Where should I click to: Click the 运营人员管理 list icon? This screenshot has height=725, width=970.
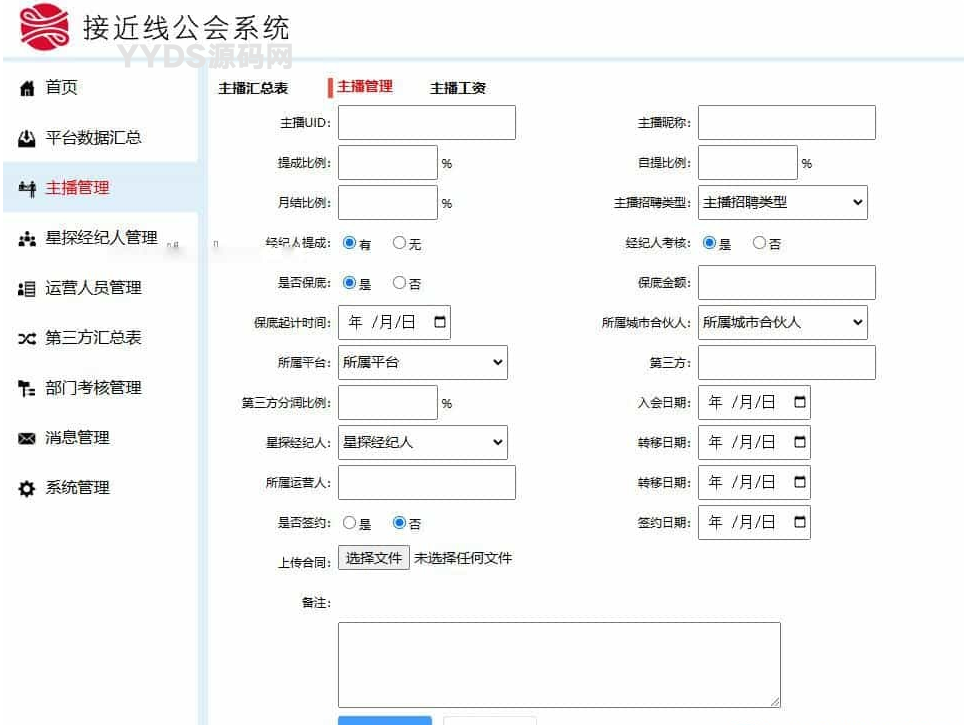coord(27,289)
